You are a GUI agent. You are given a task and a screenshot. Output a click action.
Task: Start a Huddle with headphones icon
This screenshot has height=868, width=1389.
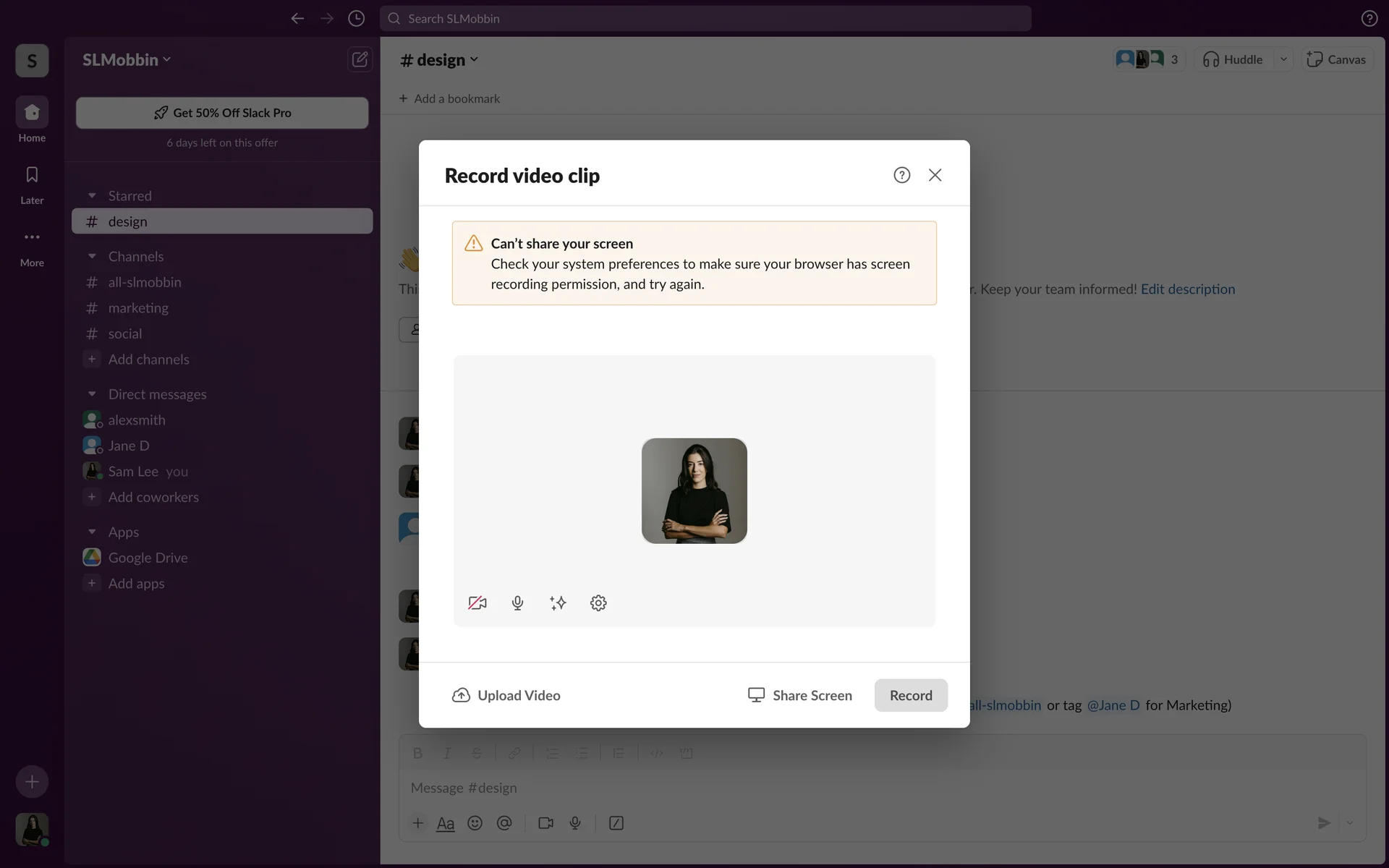click(1233, 59)
